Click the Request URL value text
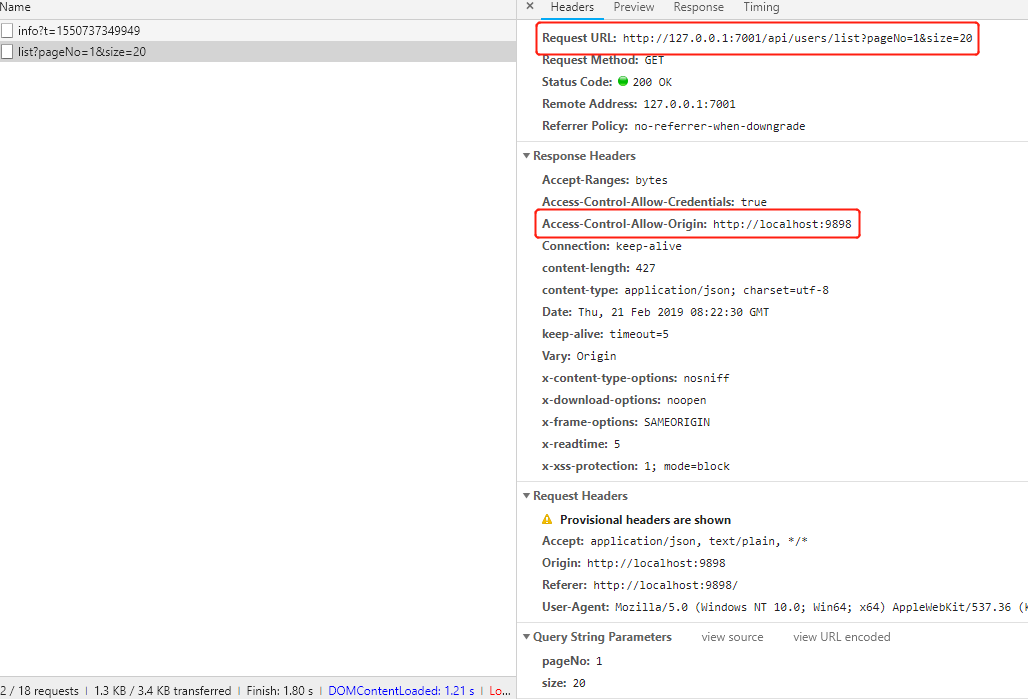The image size is (1028, 699). coord(797,39)
